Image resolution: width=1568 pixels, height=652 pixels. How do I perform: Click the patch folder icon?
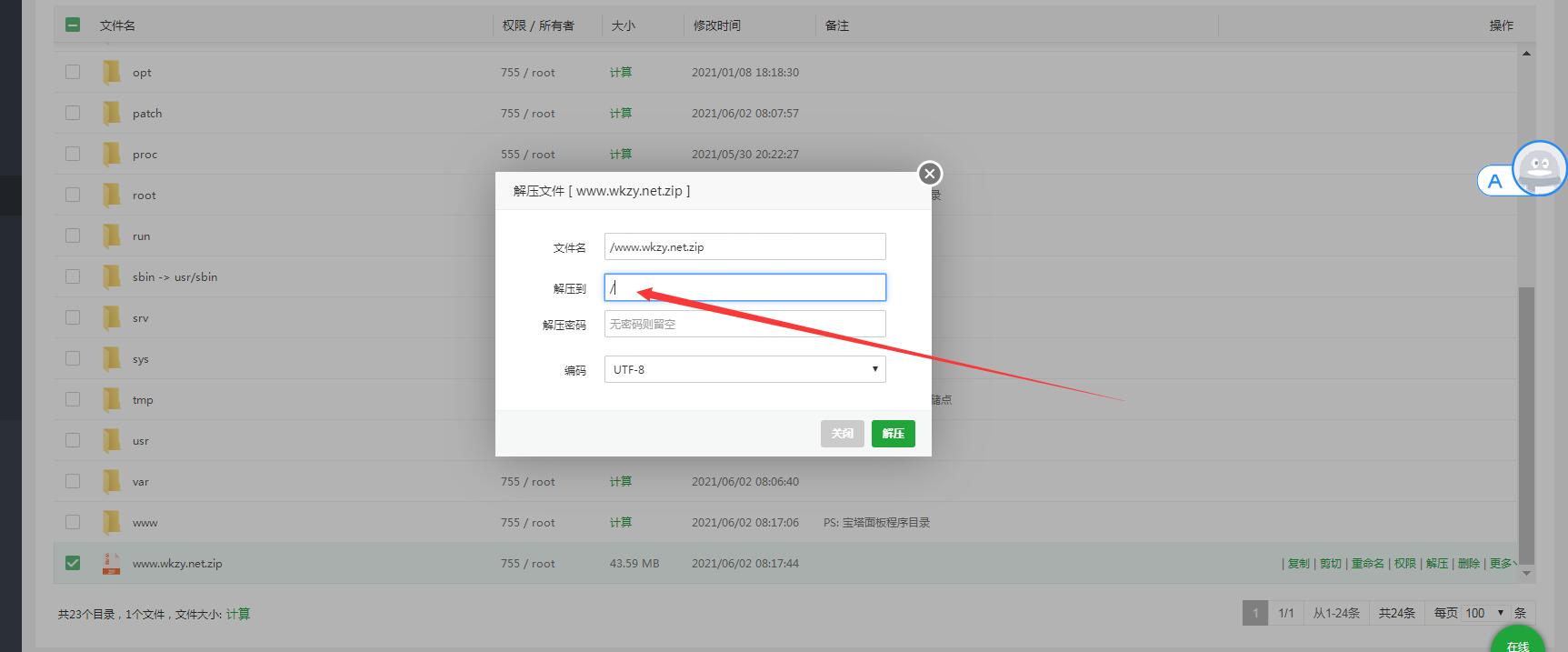tap(112, 113)
